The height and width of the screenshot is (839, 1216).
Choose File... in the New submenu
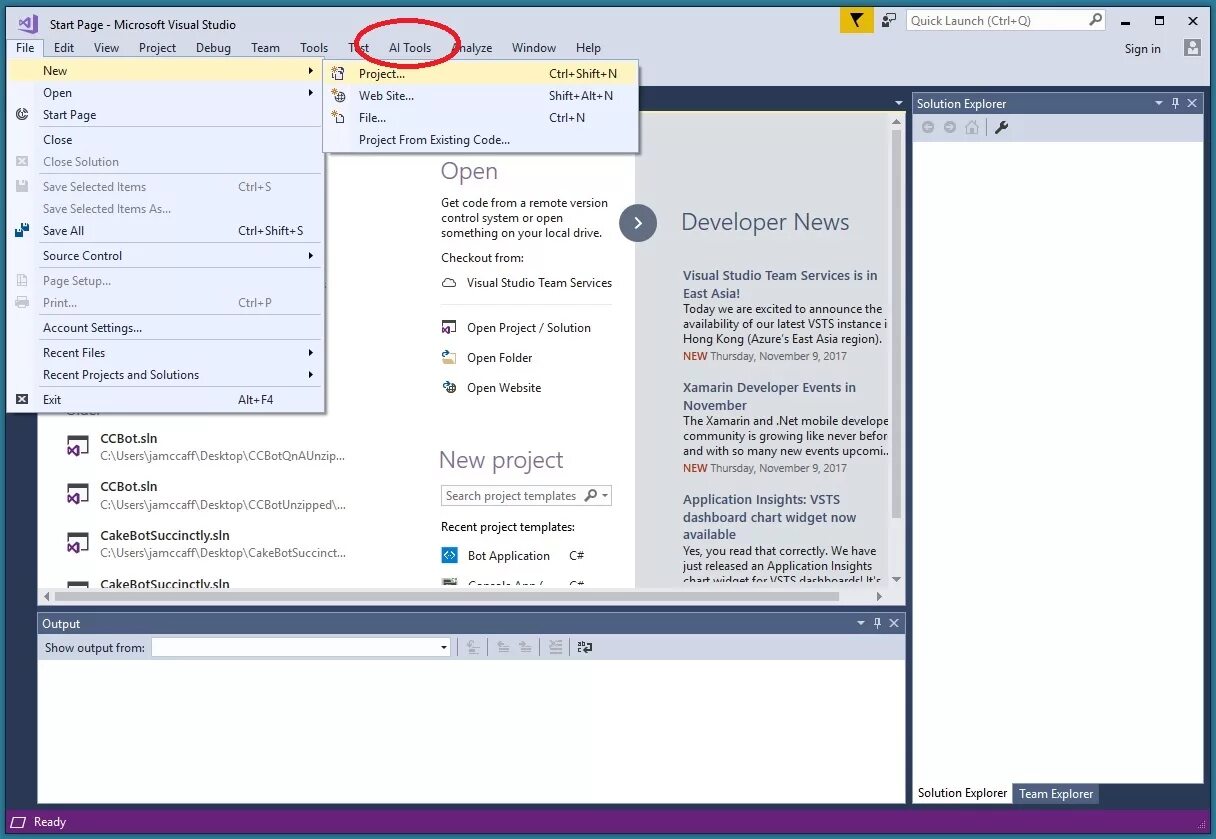click(x=480, y=117)
